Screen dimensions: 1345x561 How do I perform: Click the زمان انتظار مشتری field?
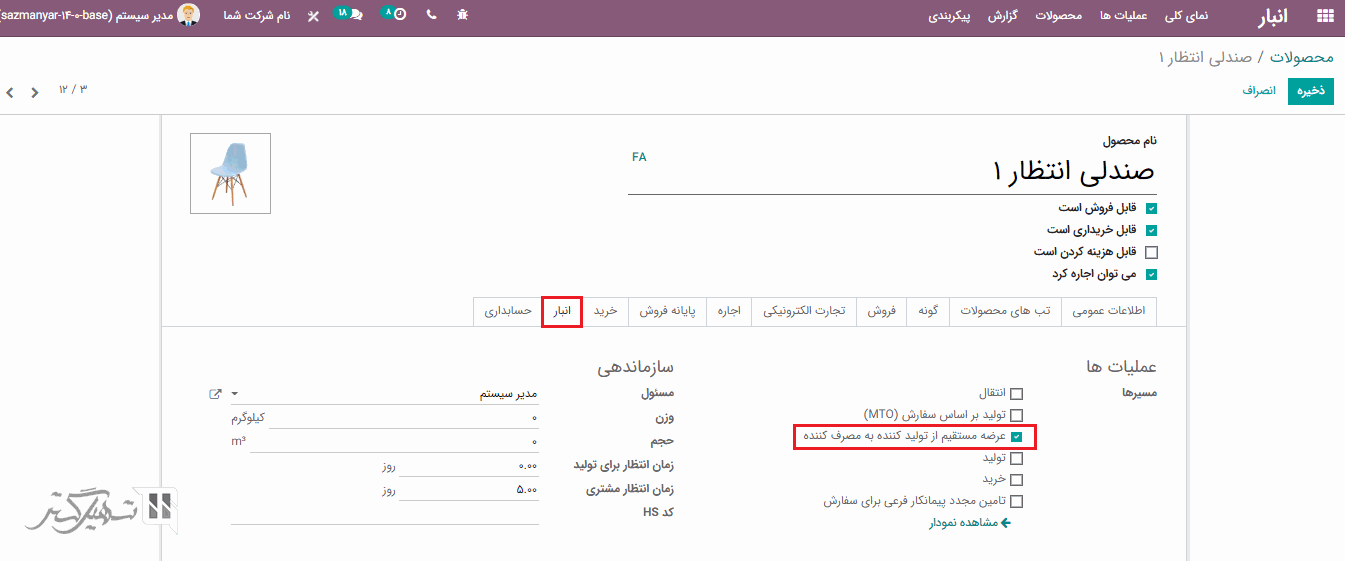tap(469, 489)
